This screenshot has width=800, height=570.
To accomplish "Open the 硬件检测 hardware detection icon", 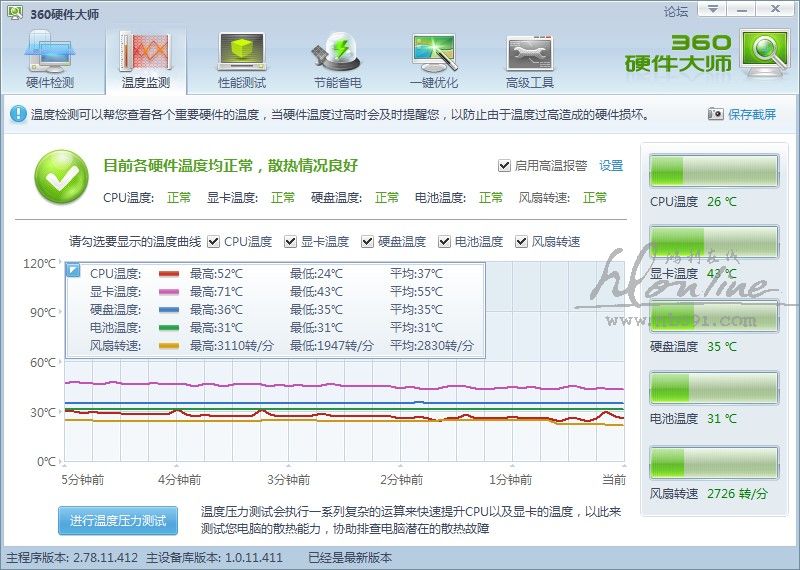I will 49,54.
